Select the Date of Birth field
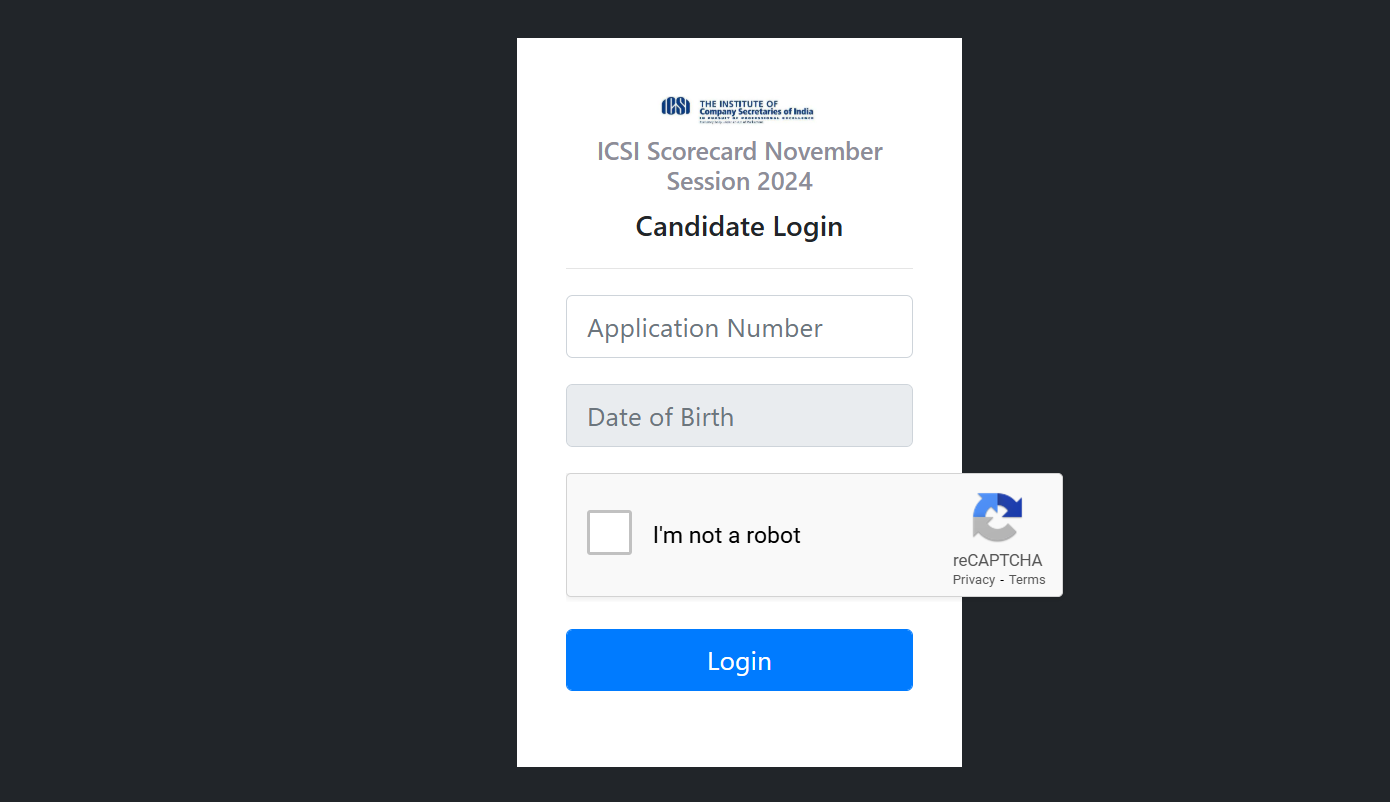1390x802 pixels. tap(739, 416)
